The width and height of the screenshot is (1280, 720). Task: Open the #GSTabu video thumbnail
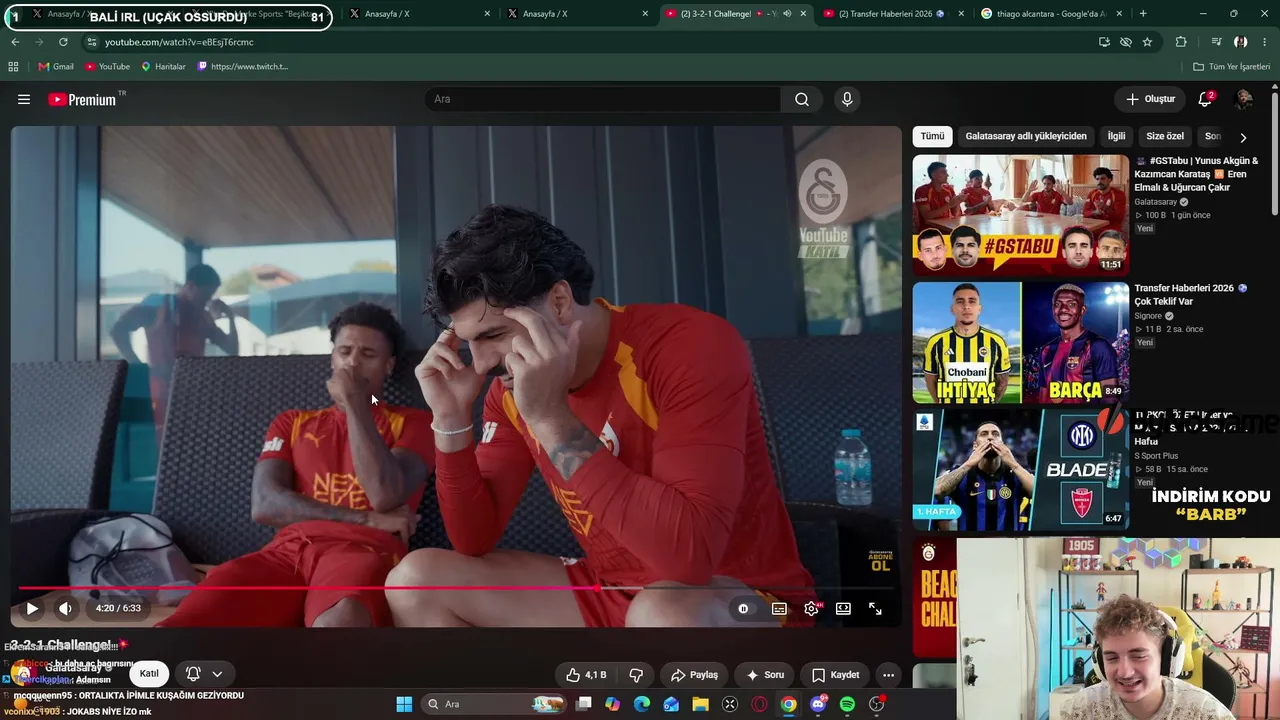coord(1021,215)
